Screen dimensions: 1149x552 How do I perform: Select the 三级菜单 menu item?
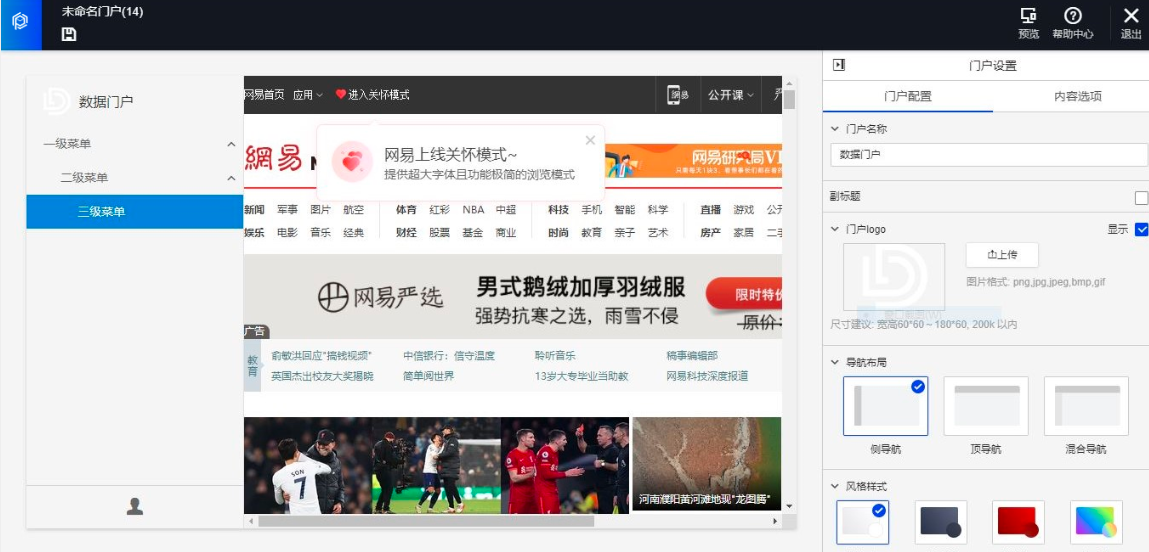[x=135, y=212]
